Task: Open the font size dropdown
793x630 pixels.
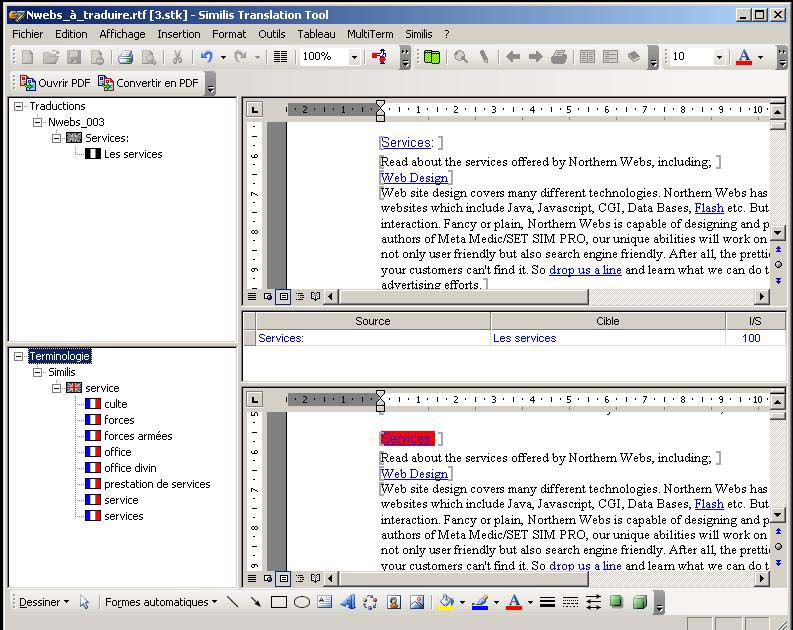Action: (719, 57)
